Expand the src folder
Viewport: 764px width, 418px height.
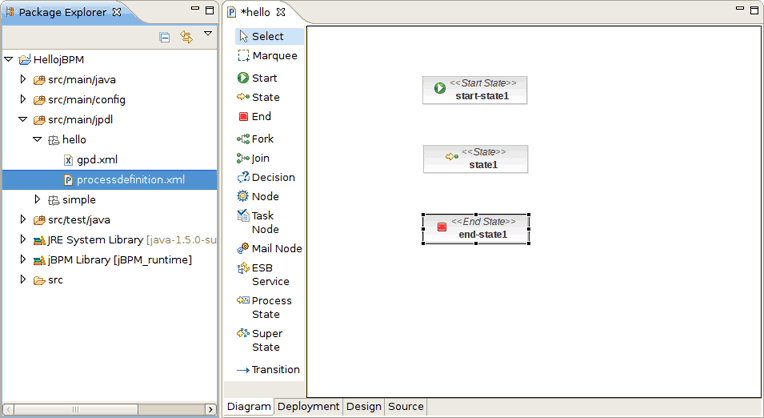tap(22, 279)
